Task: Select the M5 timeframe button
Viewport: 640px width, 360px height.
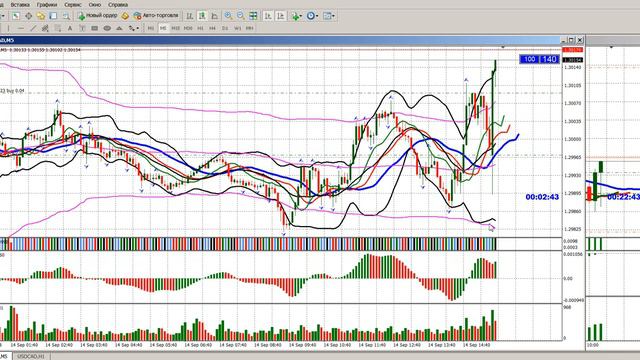Action: pyautogui.click(x=163, y=28)
